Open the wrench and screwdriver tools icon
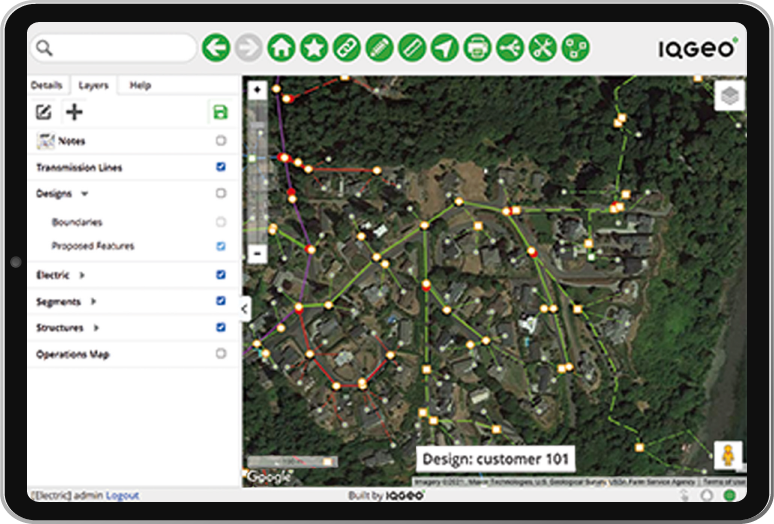774x524 pixels. 542,47
